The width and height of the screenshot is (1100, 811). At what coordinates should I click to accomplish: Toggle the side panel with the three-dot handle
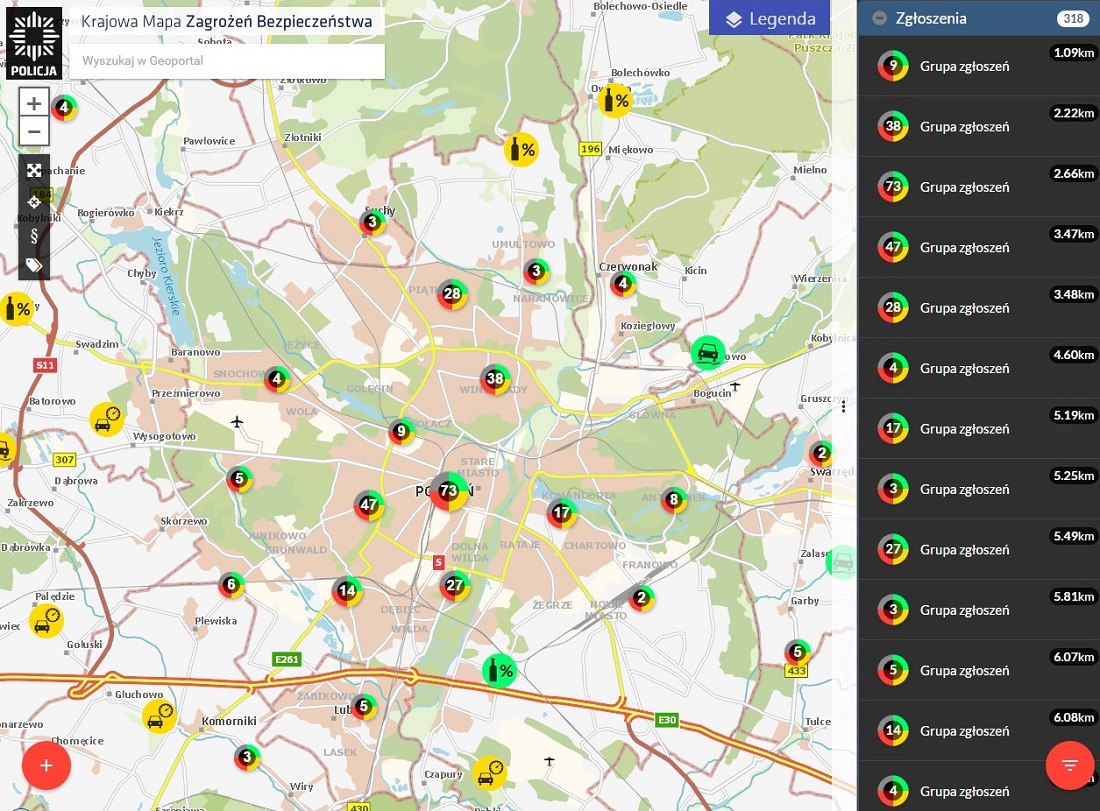click(843, 404)
